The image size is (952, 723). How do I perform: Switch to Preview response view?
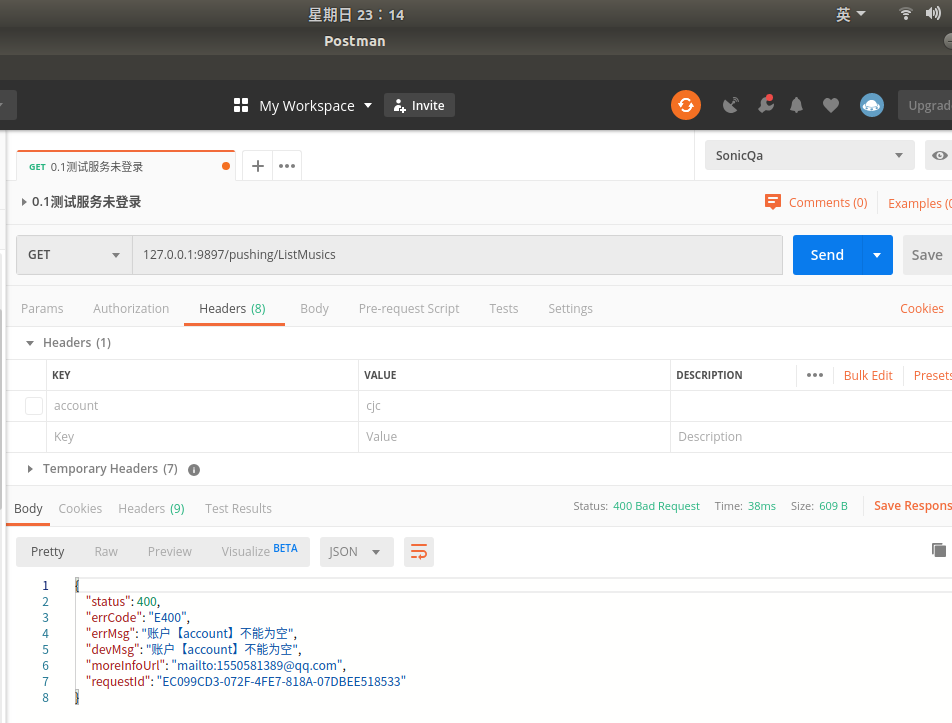click(169, 552)
